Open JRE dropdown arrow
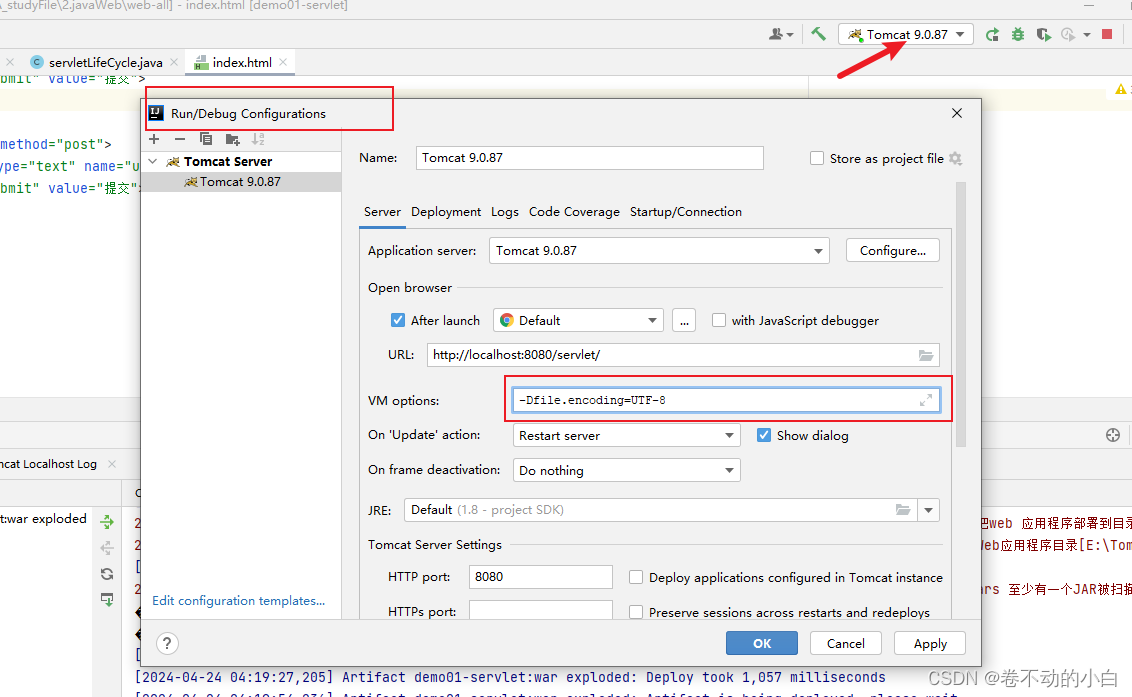The height and width of the screenshot is (697, 1132). coord(928,510)
